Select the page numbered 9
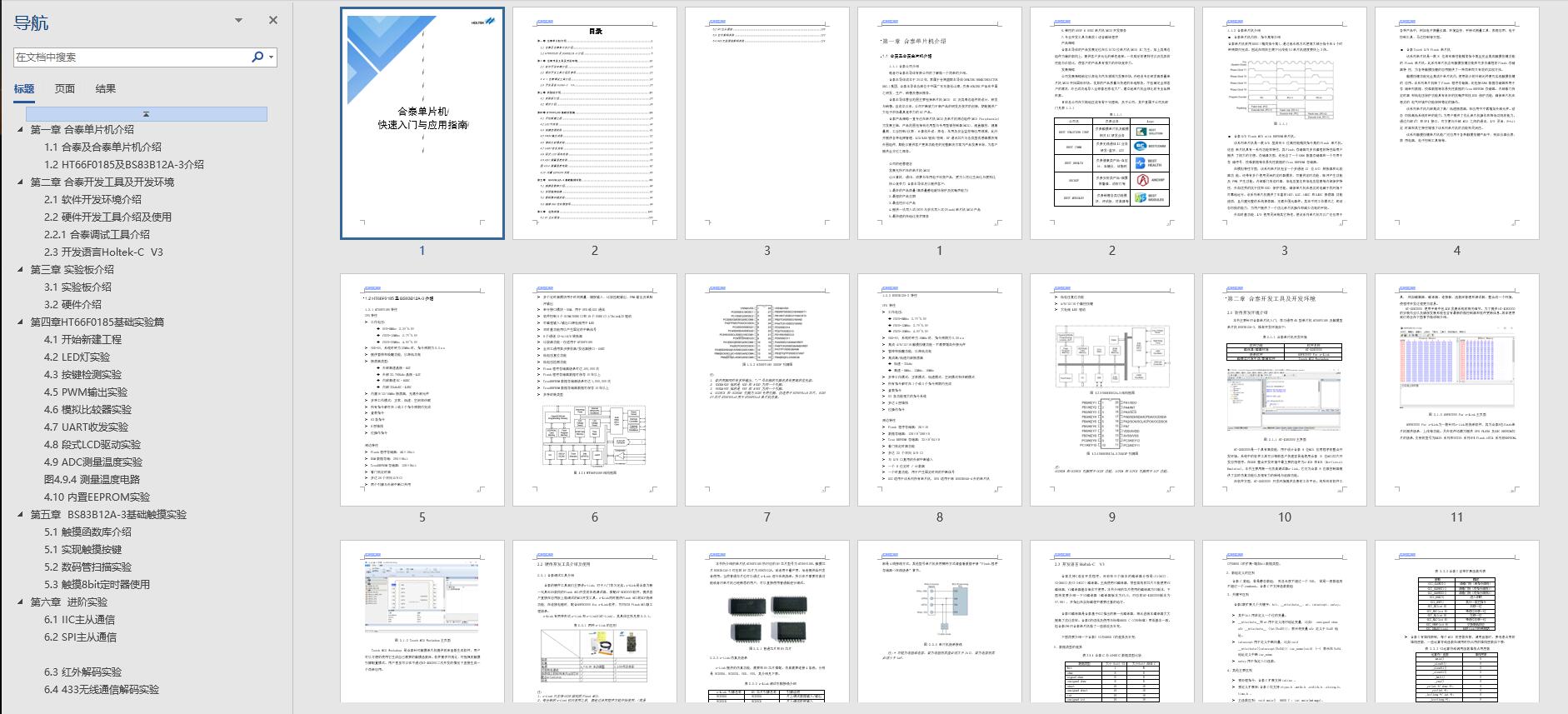This screenshot has width=1568, height=714. (1112, 390)
